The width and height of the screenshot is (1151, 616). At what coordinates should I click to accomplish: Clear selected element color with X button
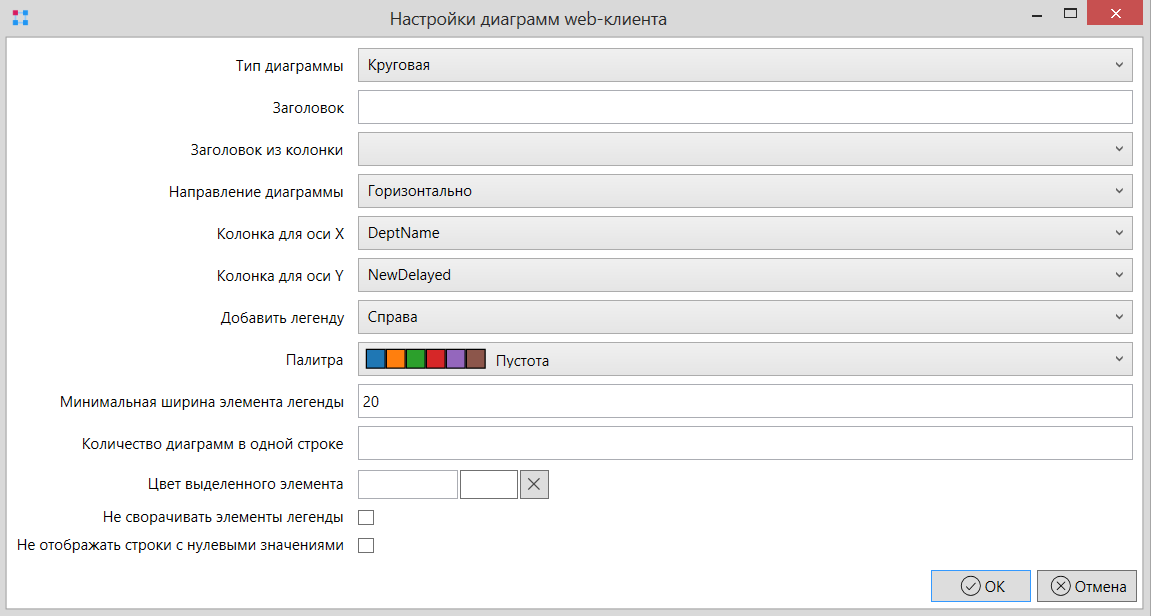534,484
